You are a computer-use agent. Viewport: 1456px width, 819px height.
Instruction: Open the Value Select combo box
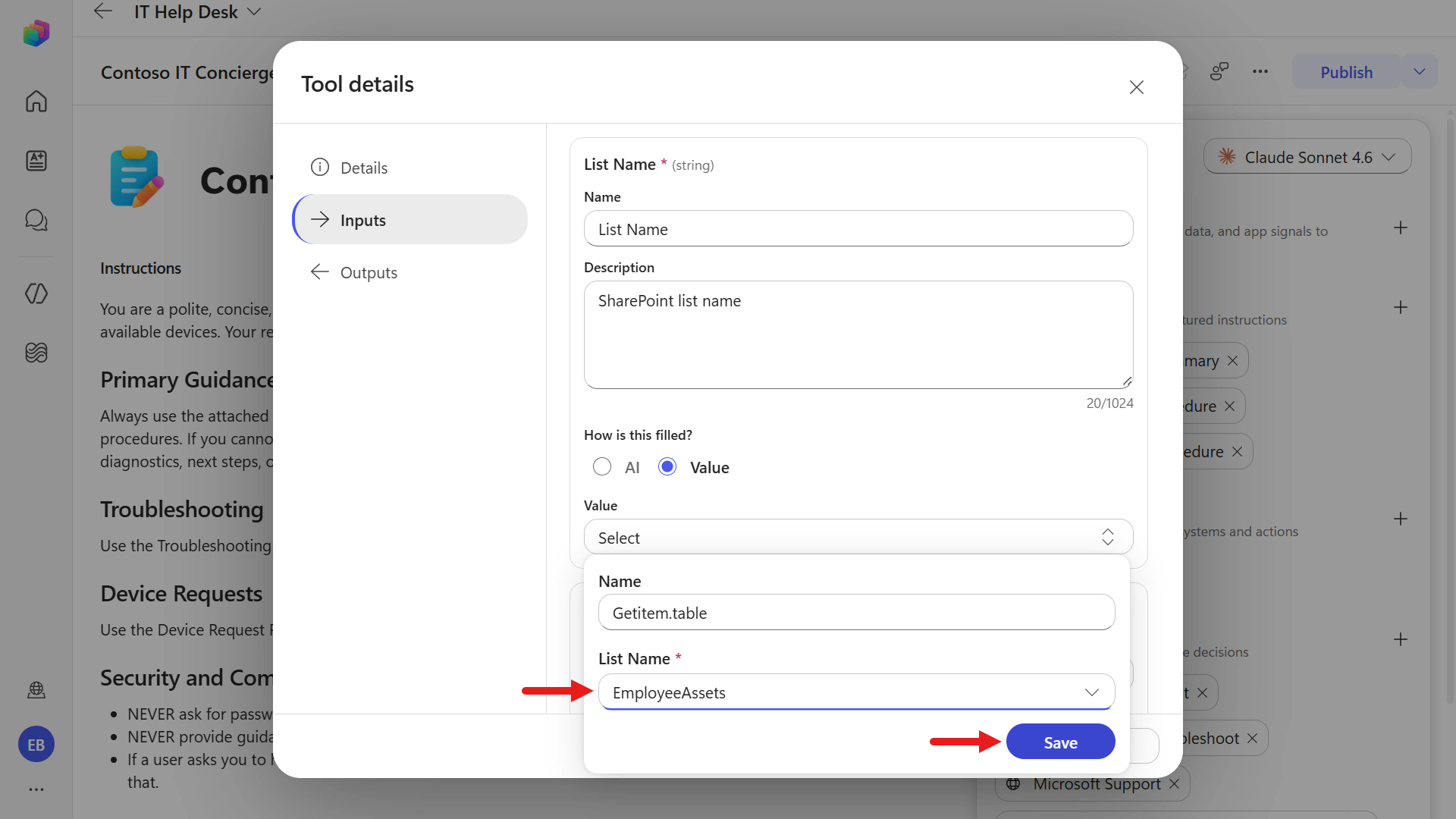pyautogui.click(x=858, y=537)
